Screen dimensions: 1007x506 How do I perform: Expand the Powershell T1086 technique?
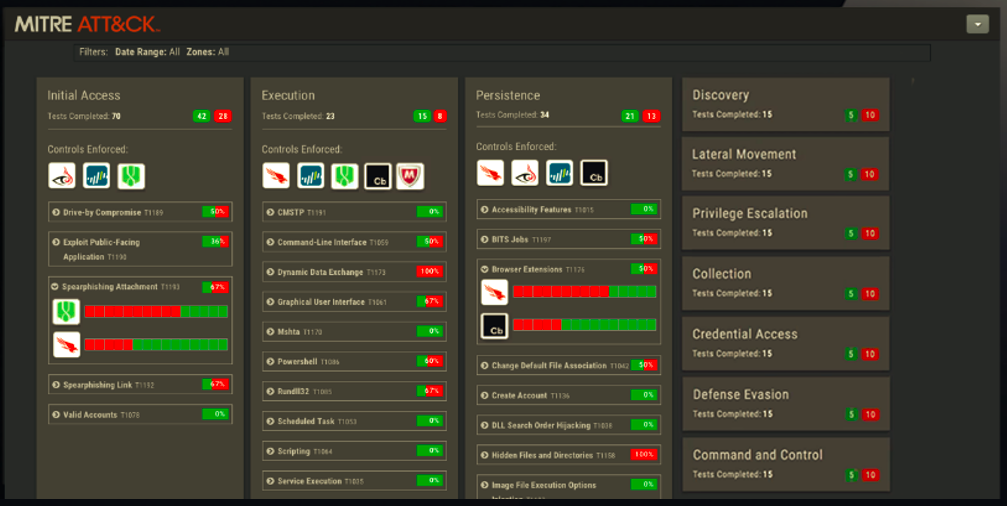click(355, 362)
